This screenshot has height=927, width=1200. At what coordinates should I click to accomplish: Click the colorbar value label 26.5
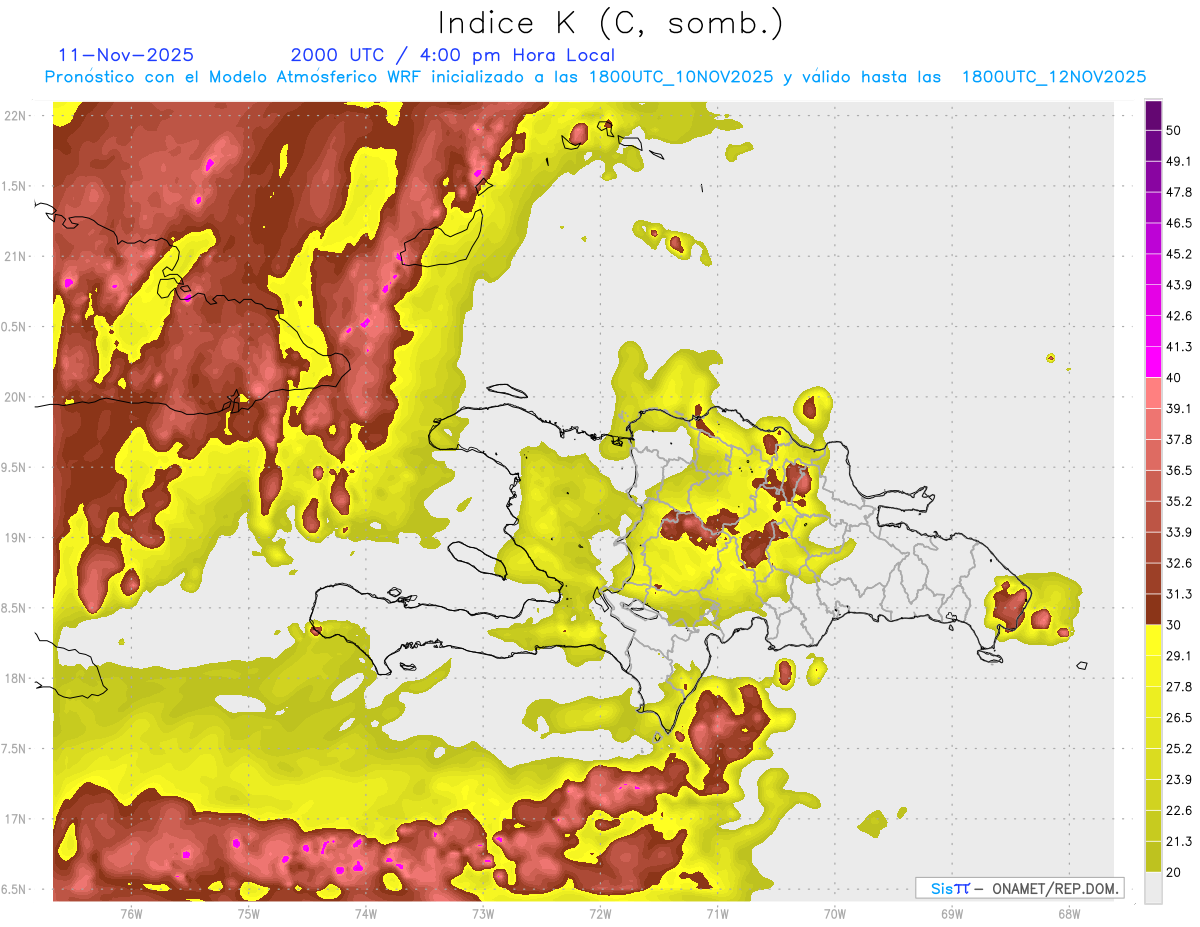pyautogui.click(x=1178, y=718)
